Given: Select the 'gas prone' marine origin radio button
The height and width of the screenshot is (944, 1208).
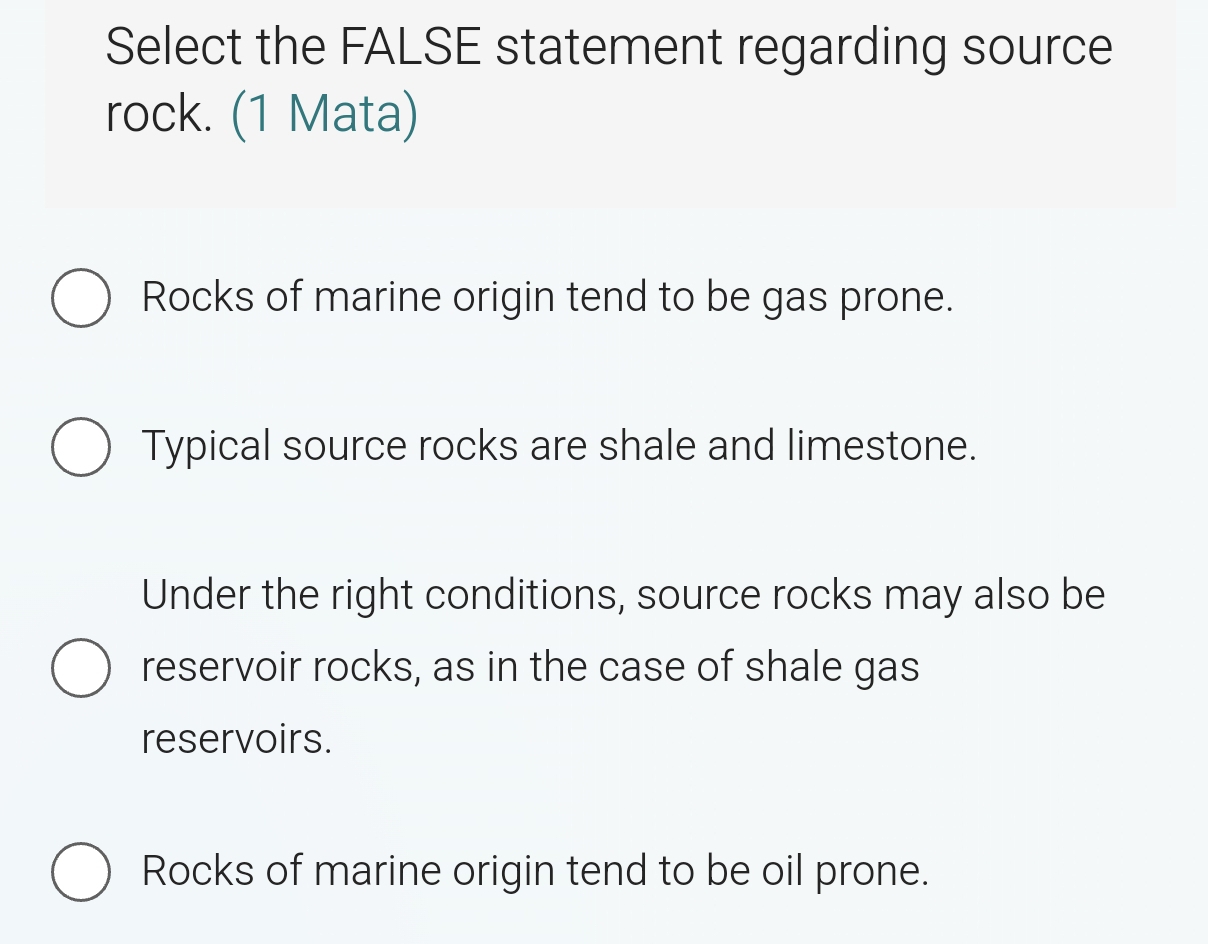Looking at the screenshot, I should pos(80,298).
